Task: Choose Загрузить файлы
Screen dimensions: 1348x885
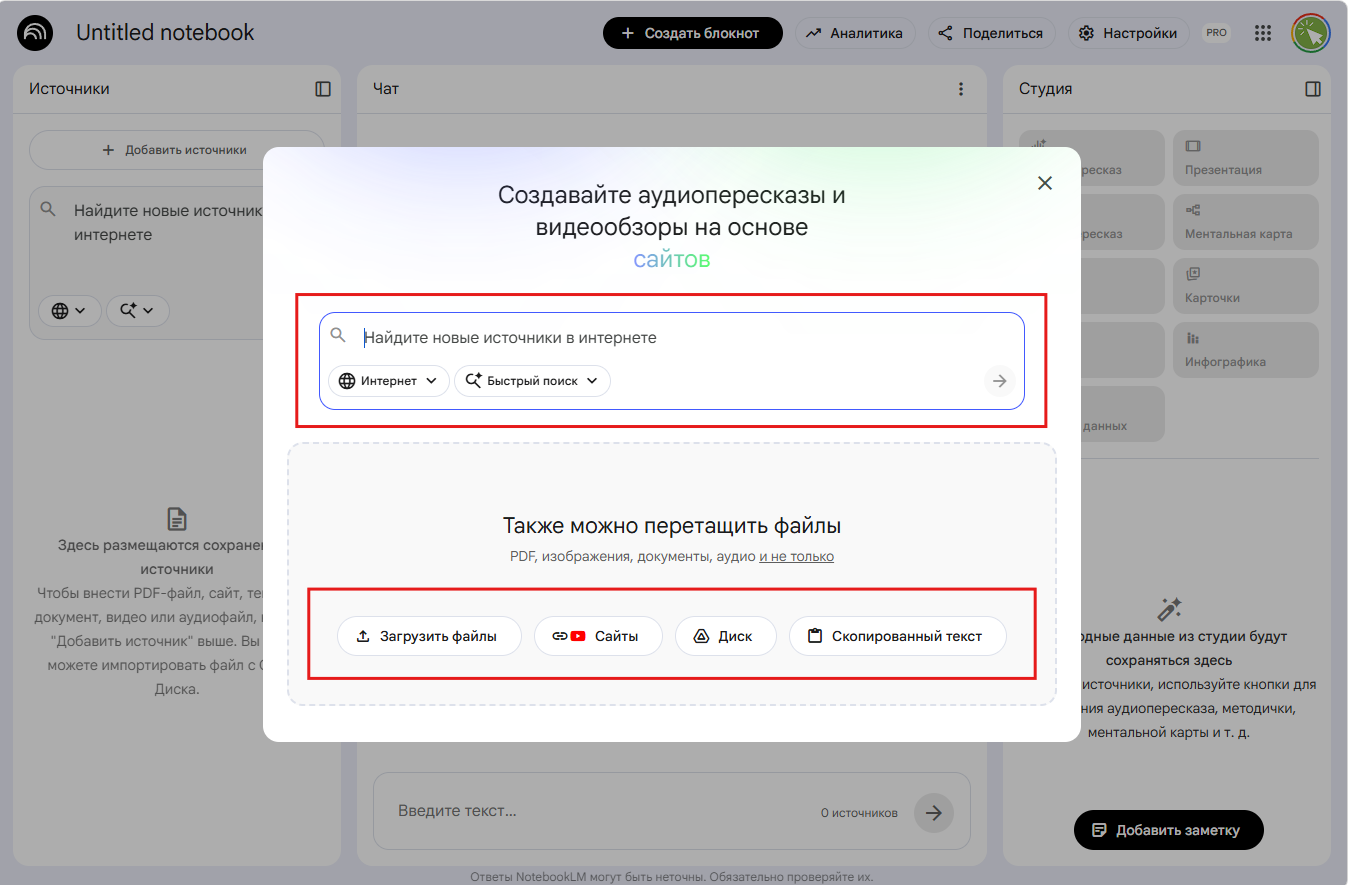Action: [429, 636]
